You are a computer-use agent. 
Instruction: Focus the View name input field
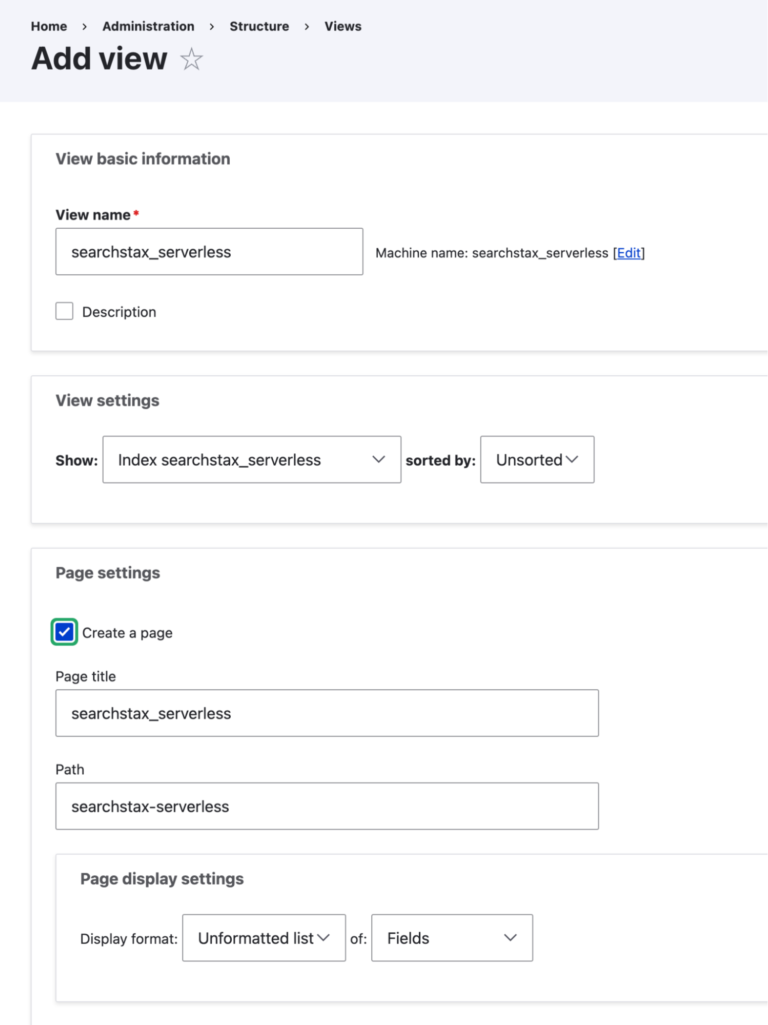tap(209, 252)
